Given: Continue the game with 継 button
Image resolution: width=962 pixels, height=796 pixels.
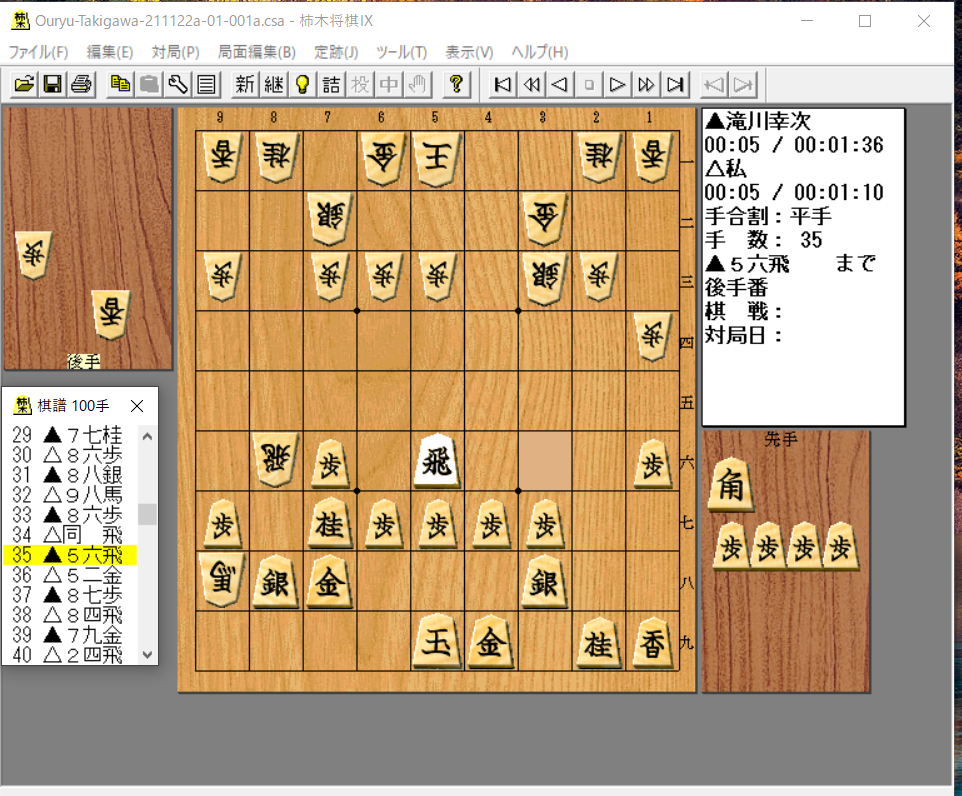Looking at the screenshot, I should (274, 84).
